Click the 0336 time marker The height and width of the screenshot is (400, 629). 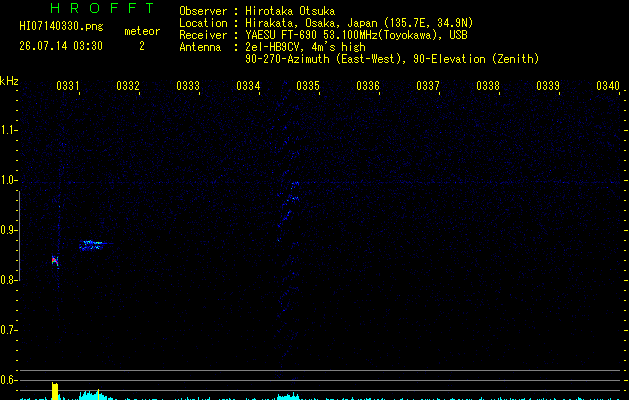[368, 86]
